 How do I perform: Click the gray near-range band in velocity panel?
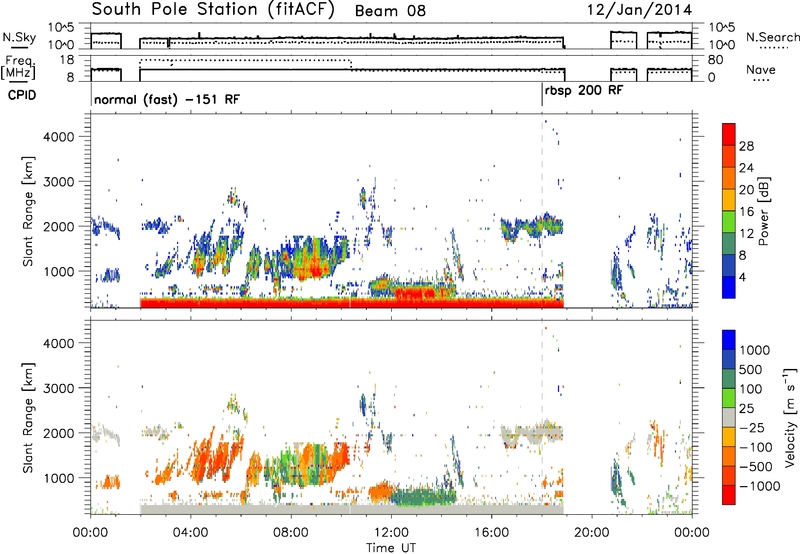pyautogui.click(x=352, y=509)
